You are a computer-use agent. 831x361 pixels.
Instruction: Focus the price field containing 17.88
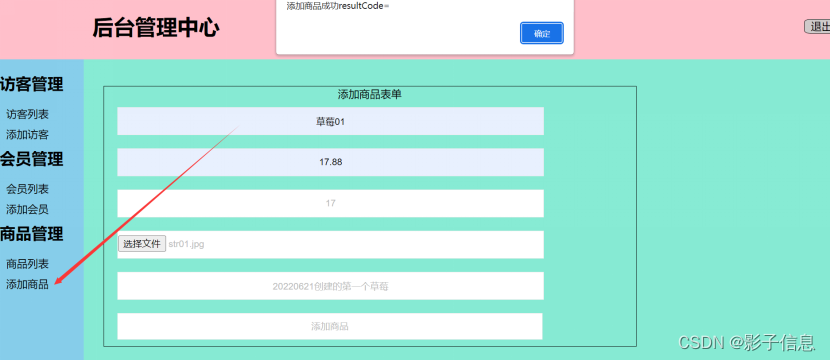click(x=331, y=162)
